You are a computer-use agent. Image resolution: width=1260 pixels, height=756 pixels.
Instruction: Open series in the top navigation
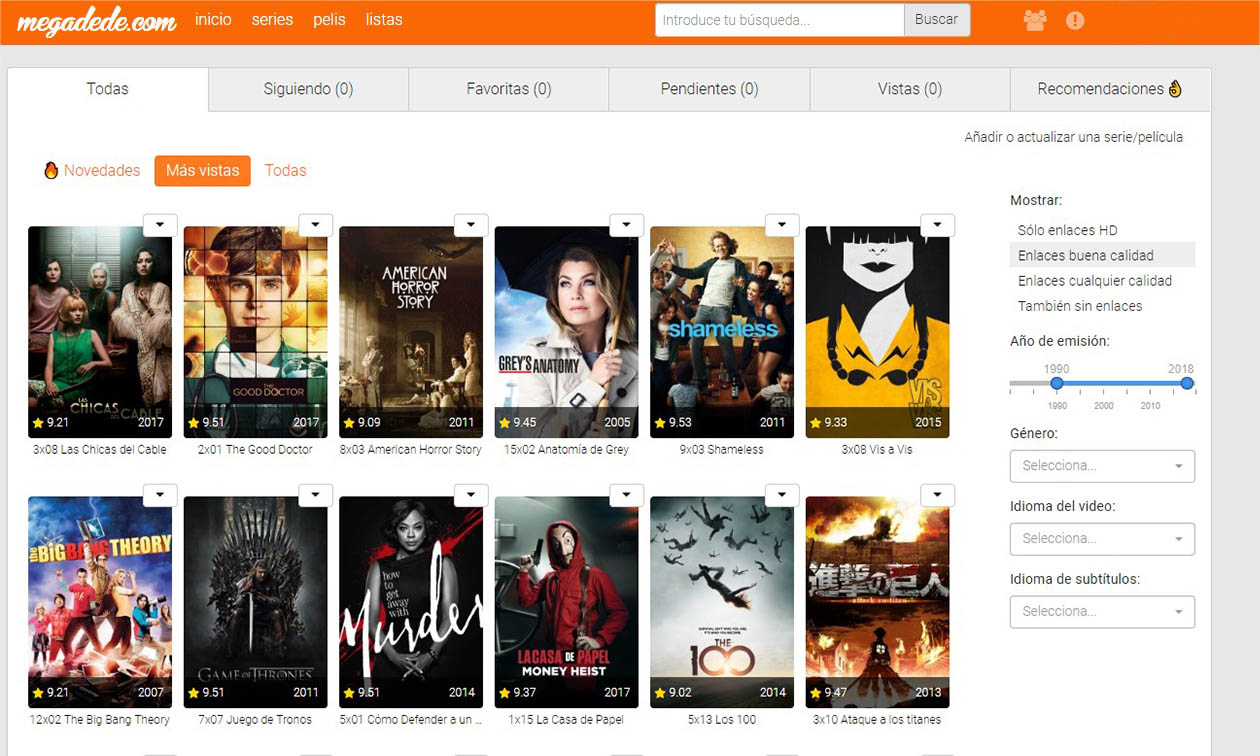click(x=272, y=20)
